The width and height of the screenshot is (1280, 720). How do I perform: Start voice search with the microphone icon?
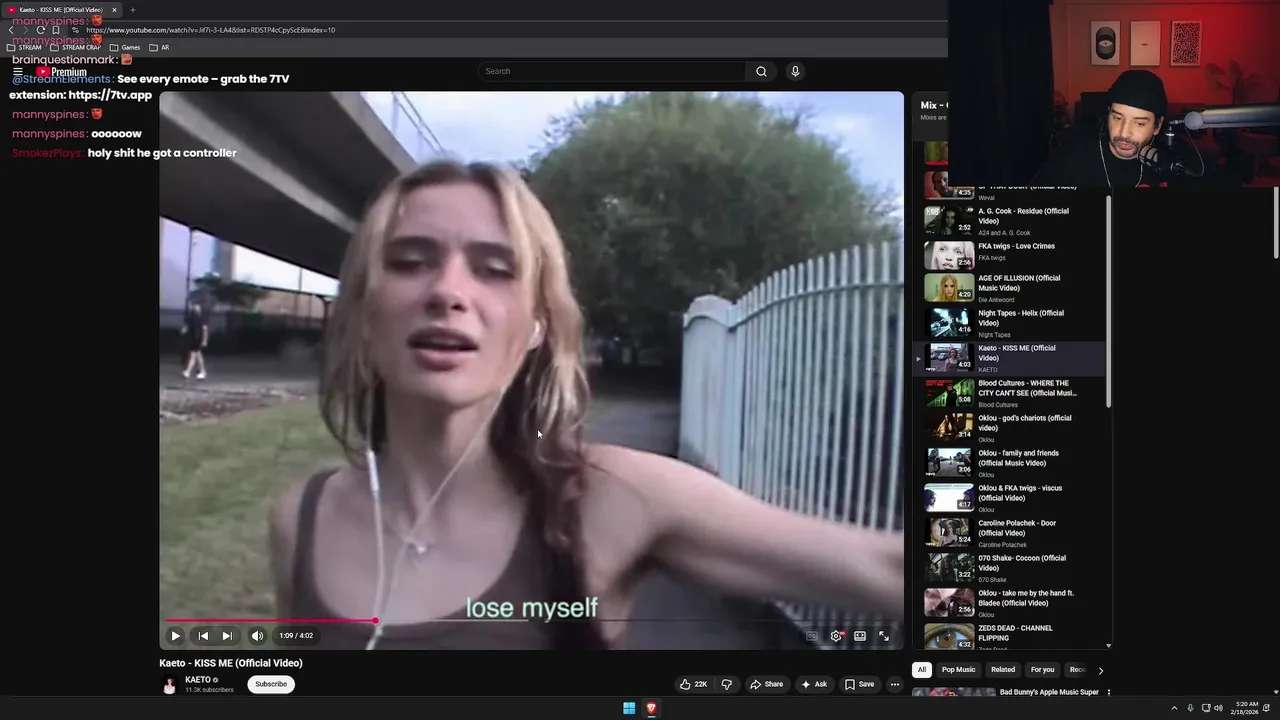click(x=795, y=71)
